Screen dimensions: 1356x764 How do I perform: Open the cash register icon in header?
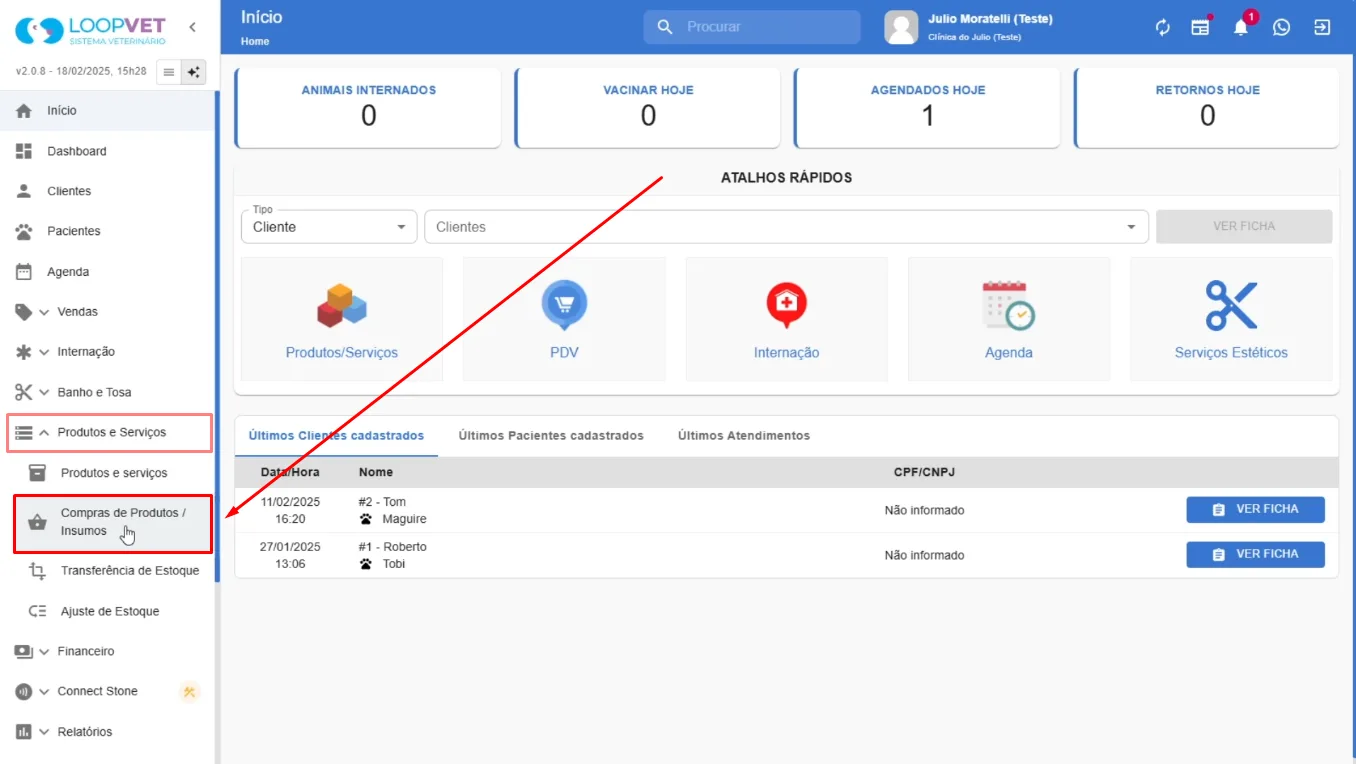[1200, 27]
